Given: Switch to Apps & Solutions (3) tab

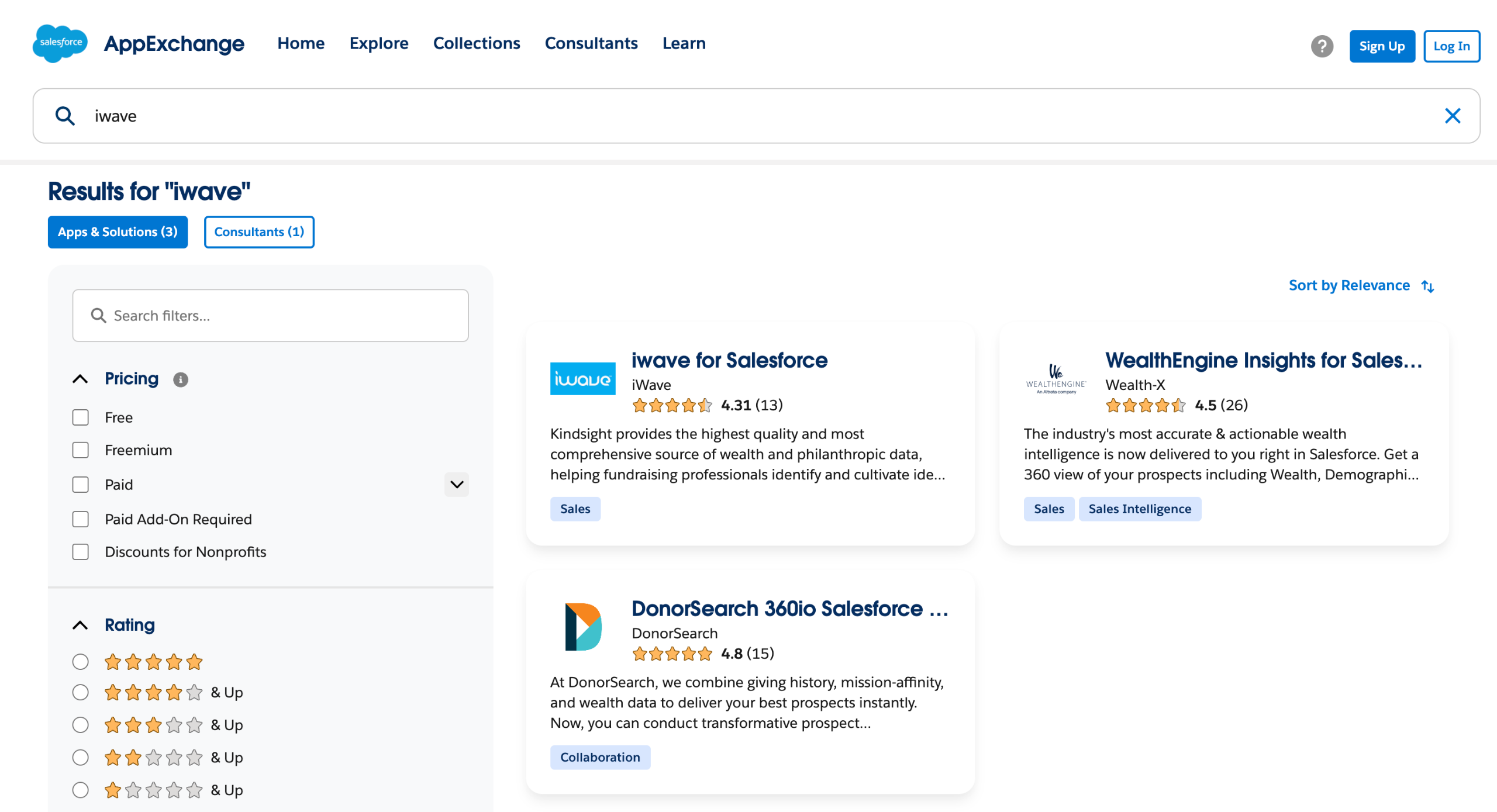Looking at the screenshot, I should [118, 232].
